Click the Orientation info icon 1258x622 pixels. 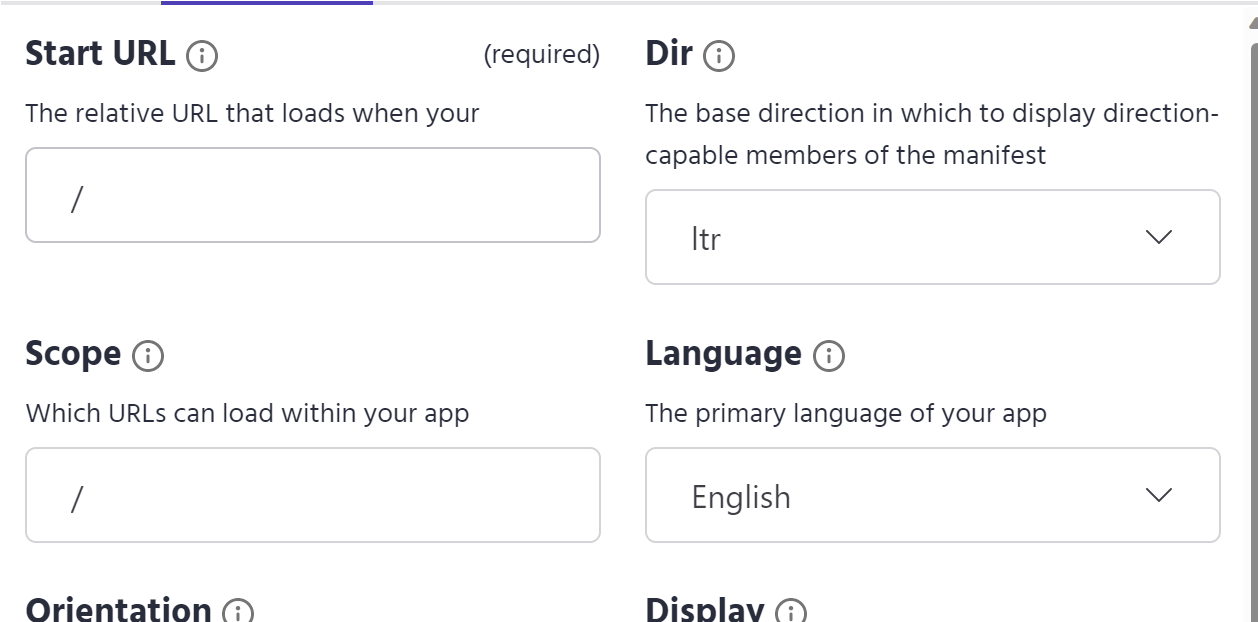coord(238,612)
